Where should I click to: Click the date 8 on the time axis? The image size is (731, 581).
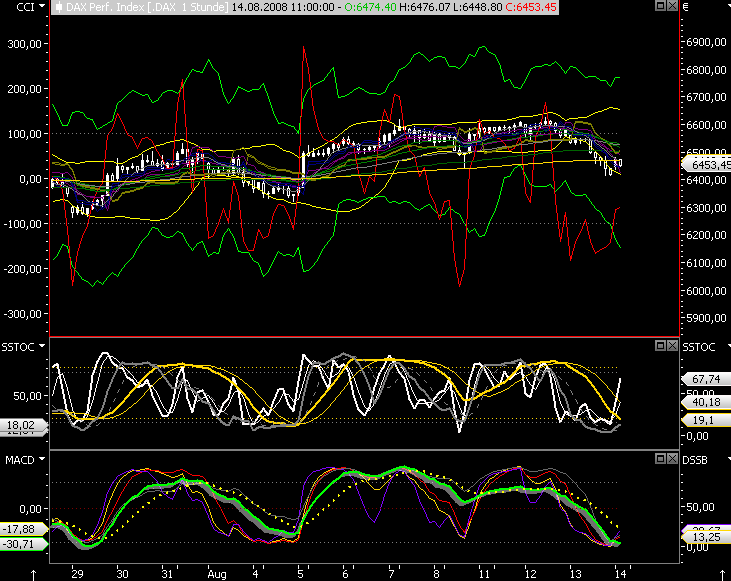click(x=436, y=574)
